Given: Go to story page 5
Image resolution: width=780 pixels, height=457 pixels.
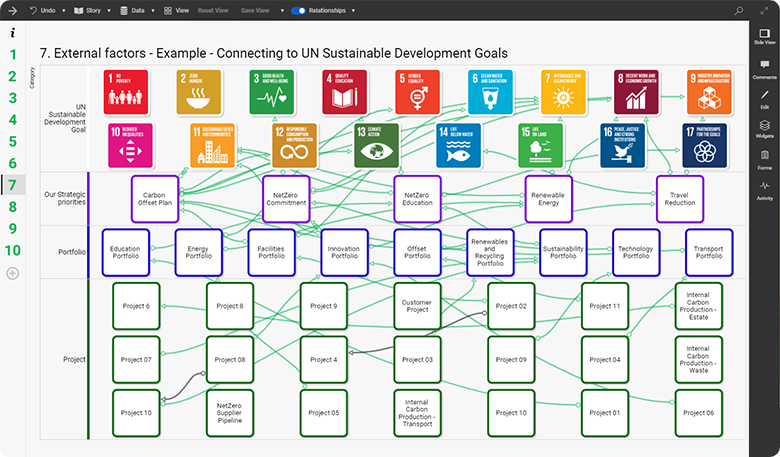Looking at the screenshot, I should click(13, 141).
